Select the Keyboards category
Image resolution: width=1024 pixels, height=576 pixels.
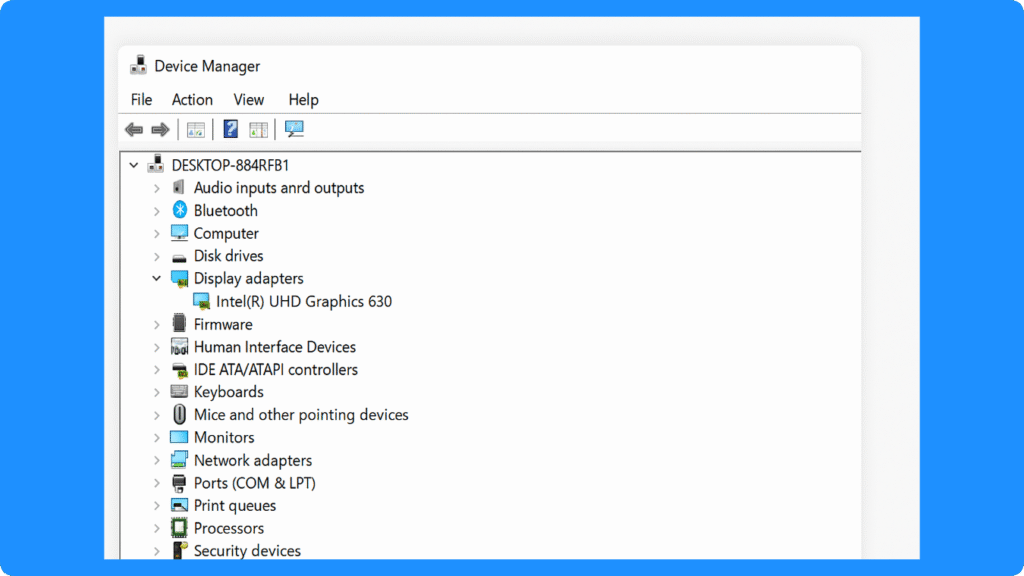pos(228,392)
